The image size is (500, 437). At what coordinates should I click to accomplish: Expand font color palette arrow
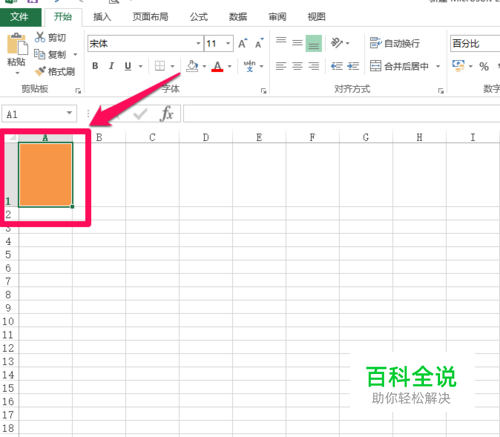[x=230, y=66]
